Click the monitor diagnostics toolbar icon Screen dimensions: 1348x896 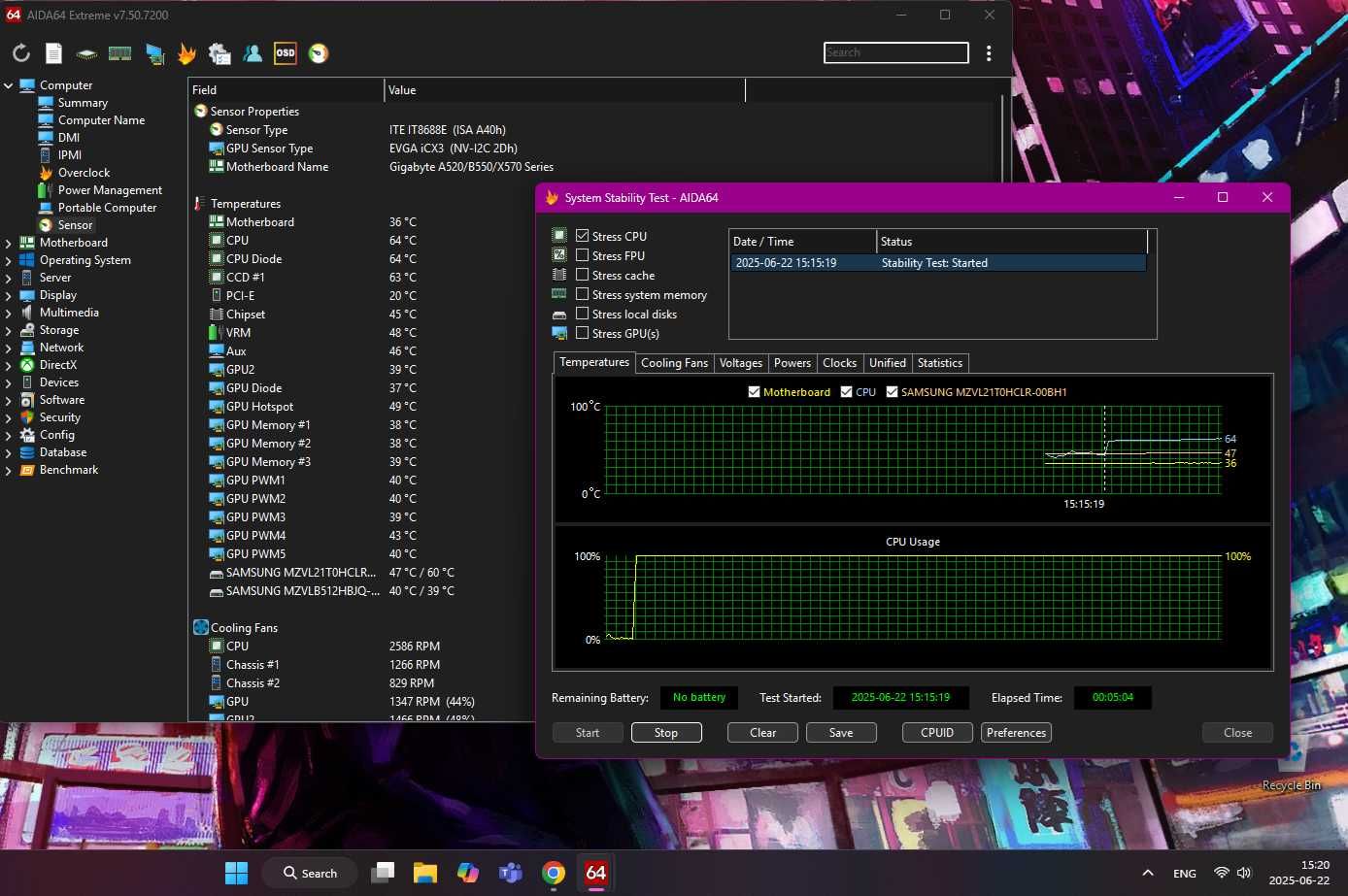click(x=154, y=53)
